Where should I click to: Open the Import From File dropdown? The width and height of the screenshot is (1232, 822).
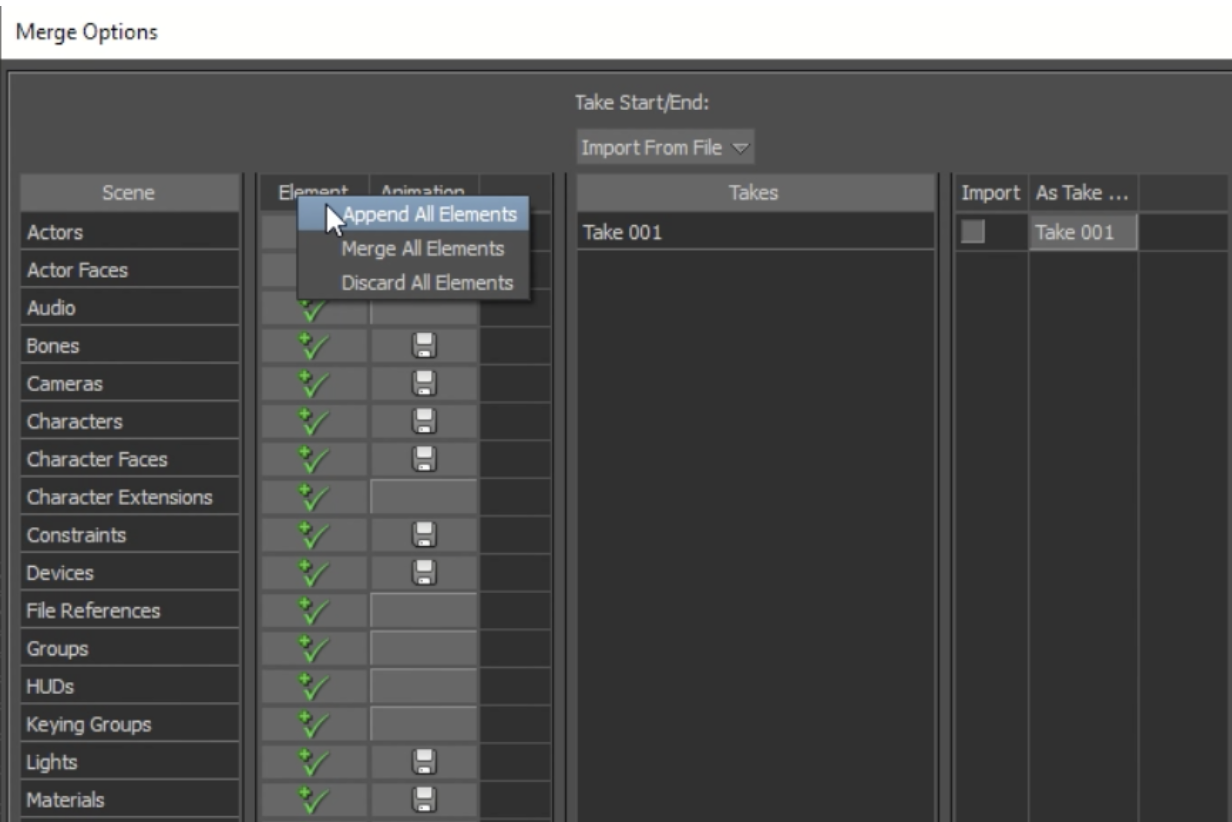point(665,148)
